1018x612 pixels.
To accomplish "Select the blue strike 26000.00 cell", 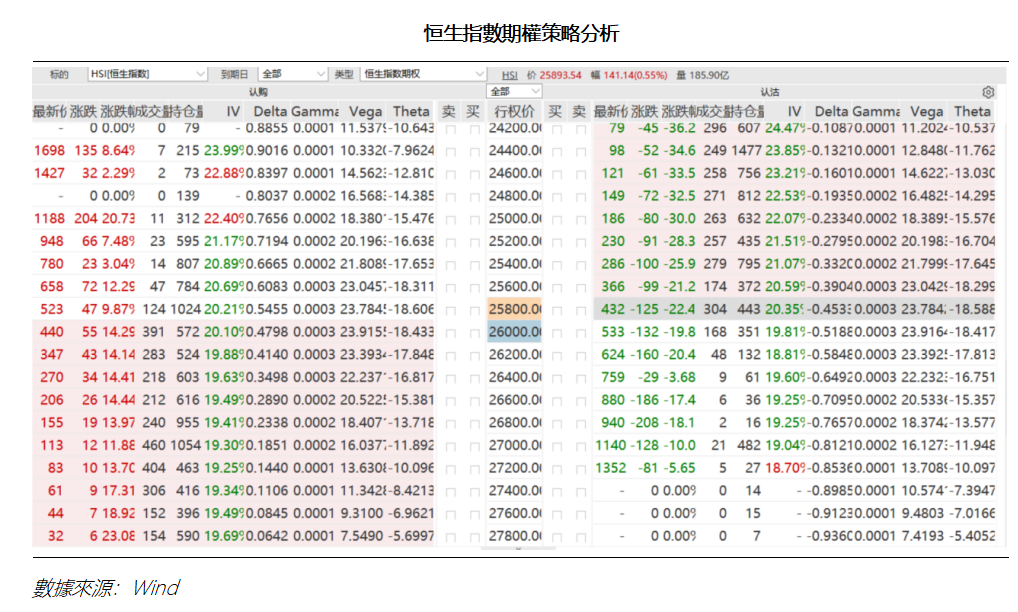I will (514, 332).
